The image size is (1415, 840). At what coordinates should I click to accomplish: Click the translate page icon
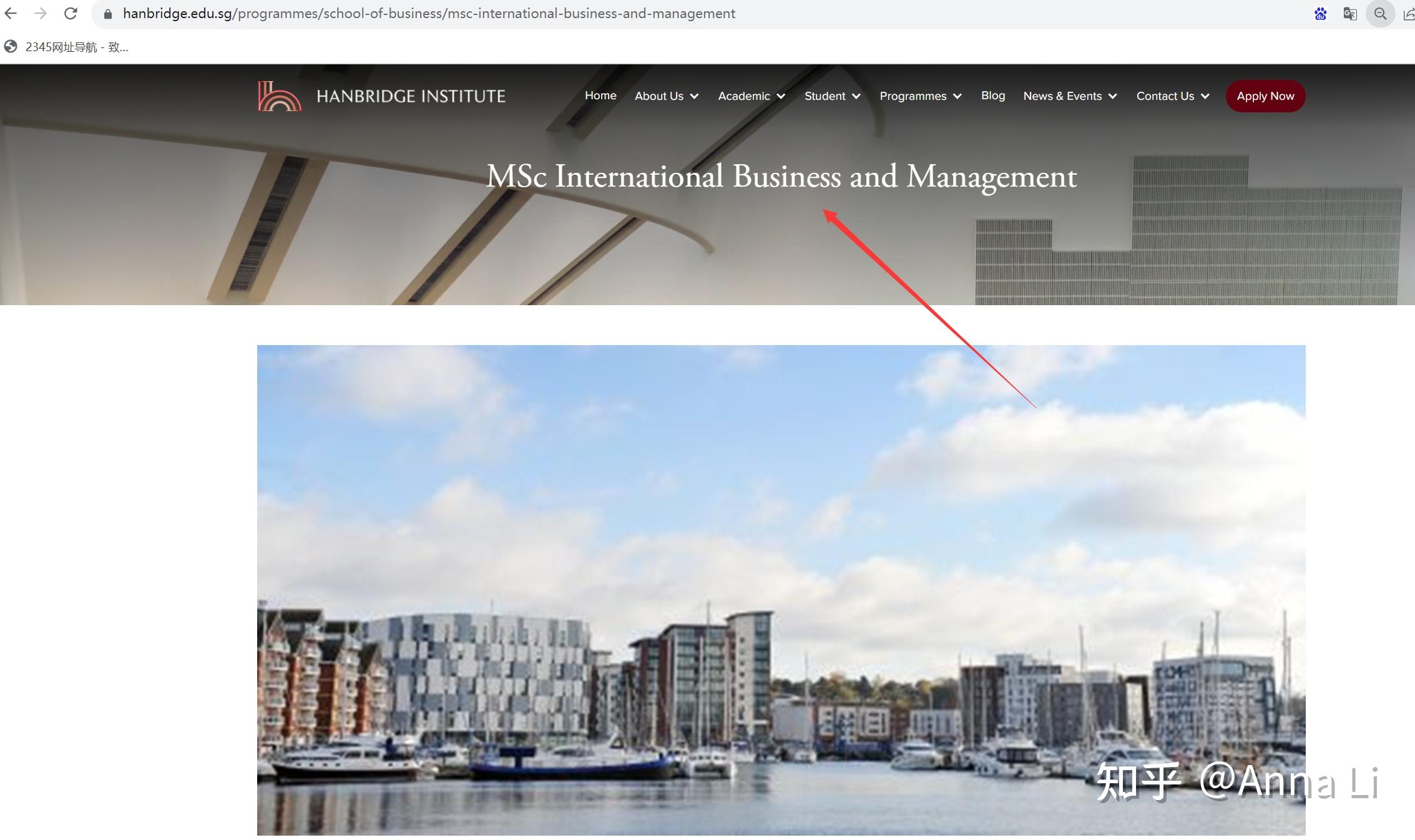(1350, 14)
